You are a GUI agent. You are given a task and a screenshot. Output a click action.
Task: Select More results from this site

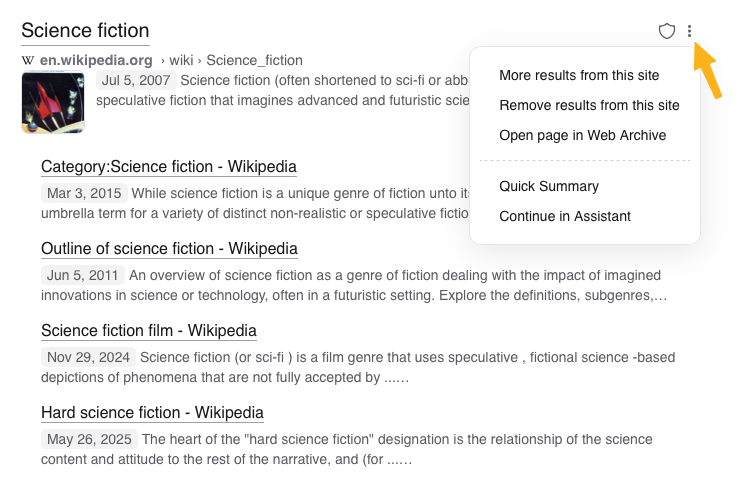coord(579,75)
